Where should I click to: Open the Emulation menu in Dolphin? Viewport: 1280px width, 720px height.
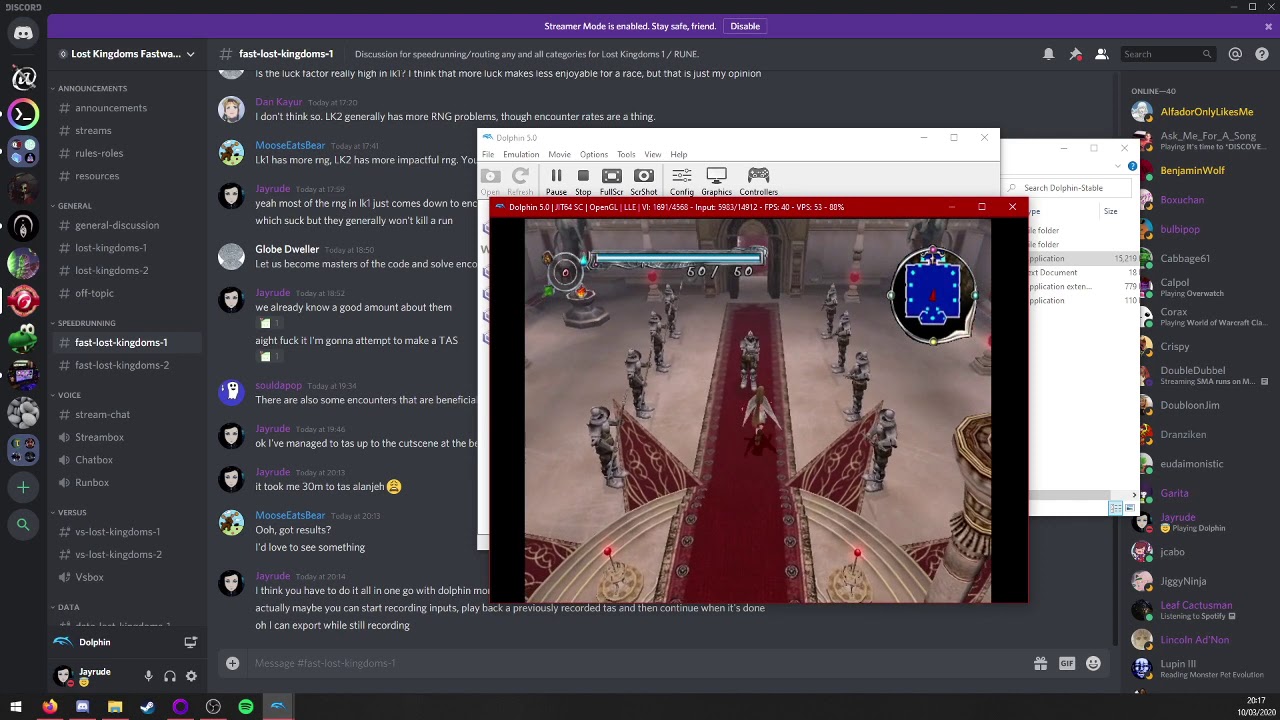pos(521,154)
